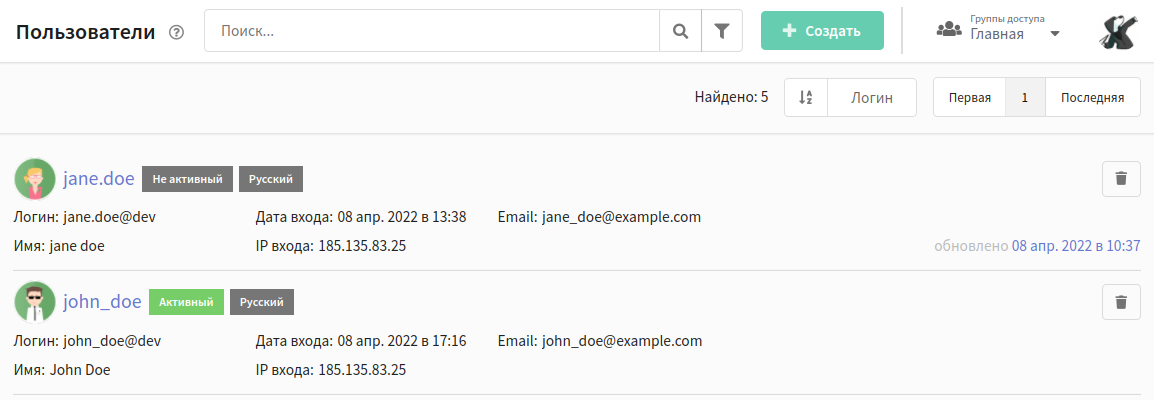This screenshot has height=400, width=1154.
Task: Click the magnifying glass search icon
Action: tap(681, 31)
